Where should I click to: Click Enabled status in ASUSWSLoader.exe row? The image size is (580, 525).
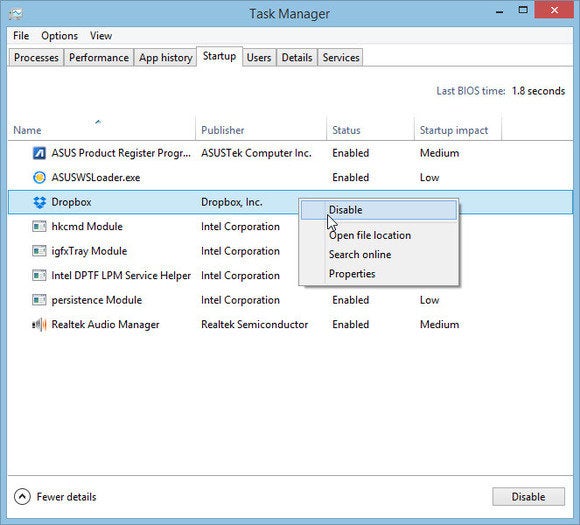click(350, 178)
